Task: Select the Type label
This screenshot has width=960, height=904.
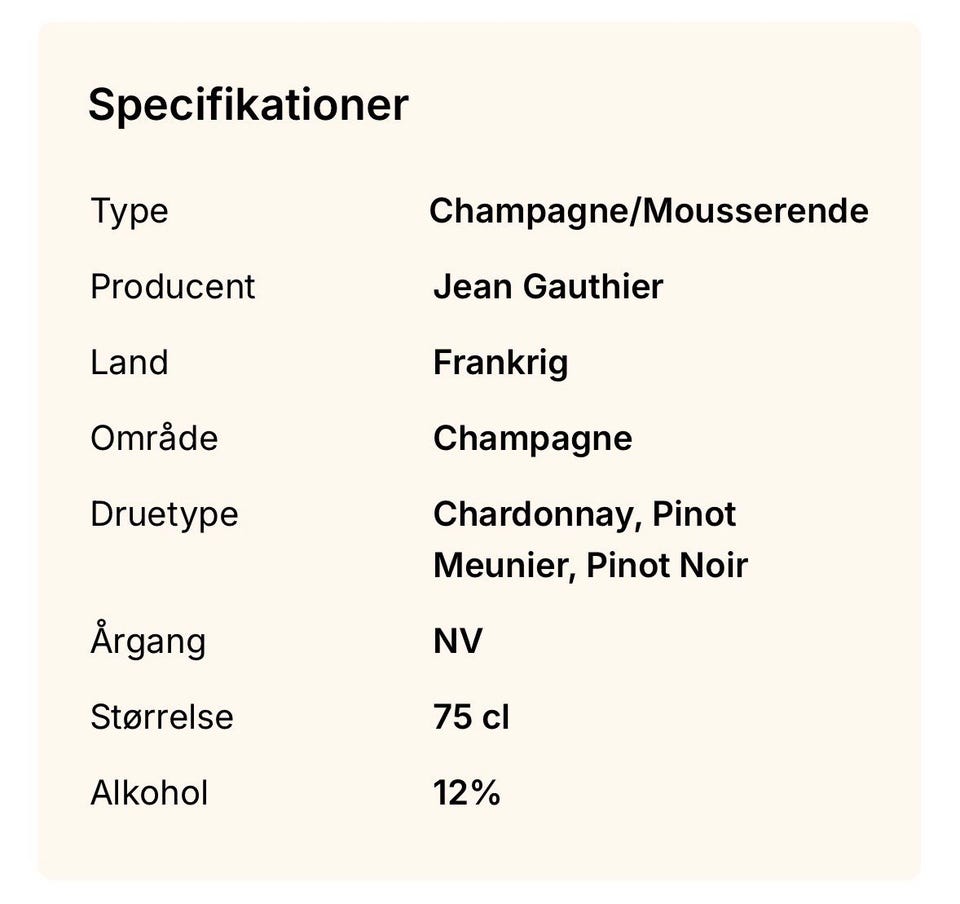Action: (x=129, y=213)
